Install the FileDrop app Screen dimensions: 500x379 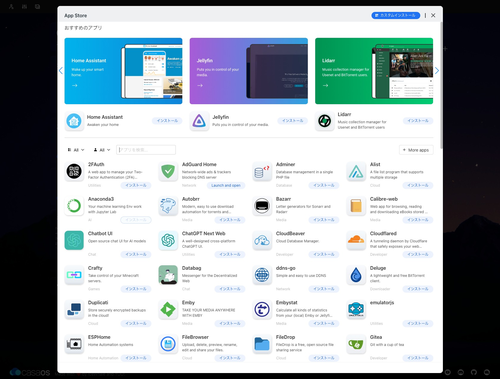[324, 358]
